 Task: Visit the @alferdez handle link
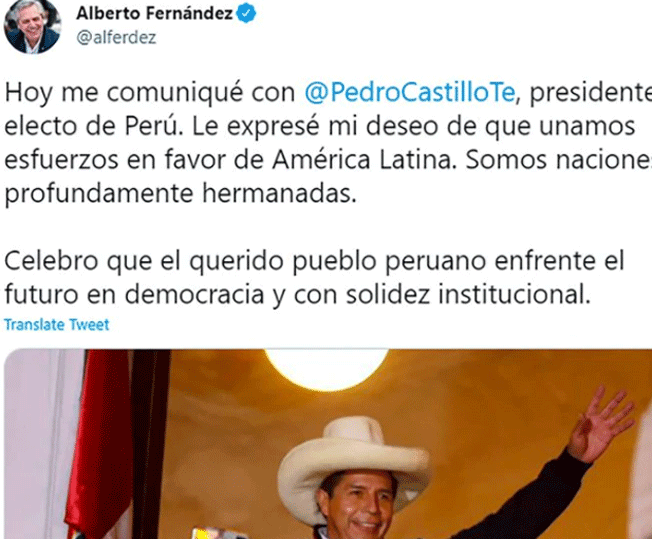(116, 37)
